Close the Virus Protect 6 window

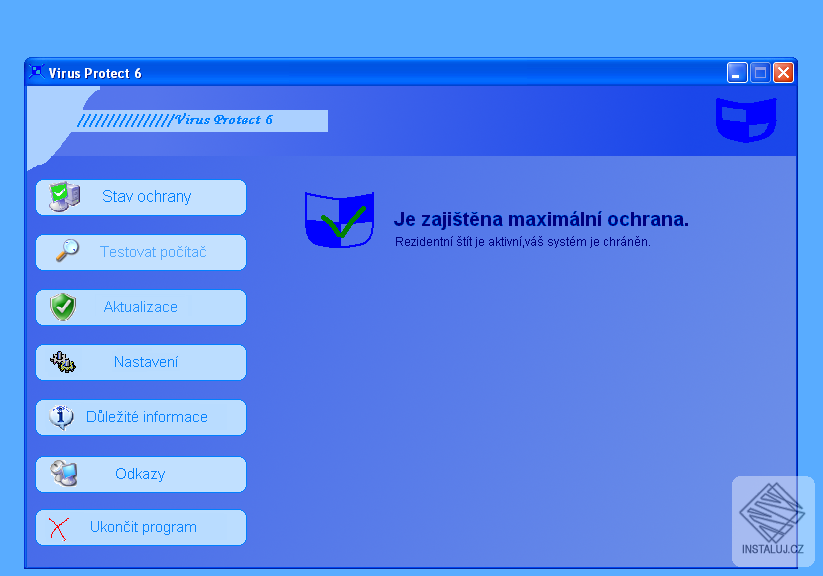[783, 72]
